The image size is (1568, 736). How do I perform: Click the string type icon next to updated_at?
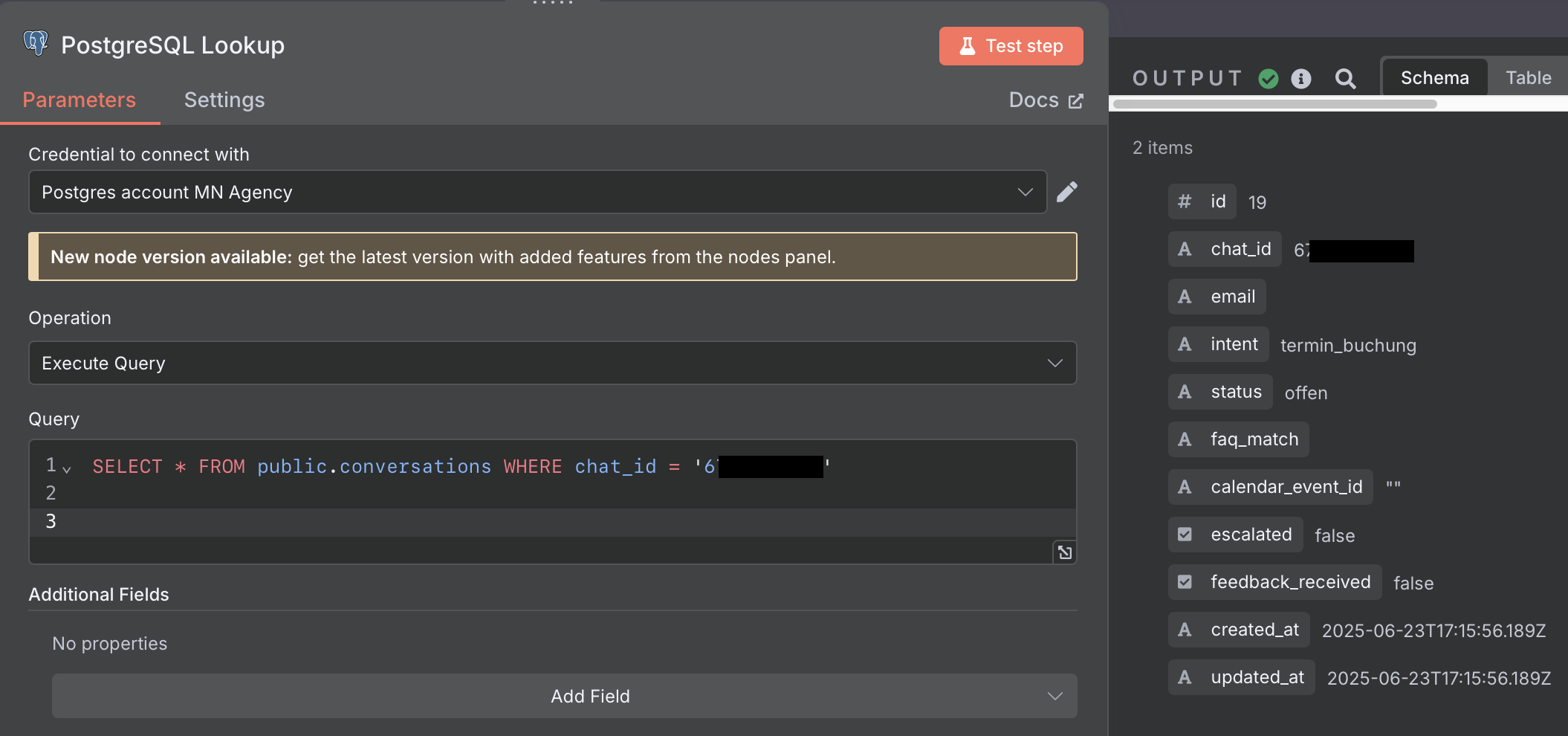click(1185, 677)
